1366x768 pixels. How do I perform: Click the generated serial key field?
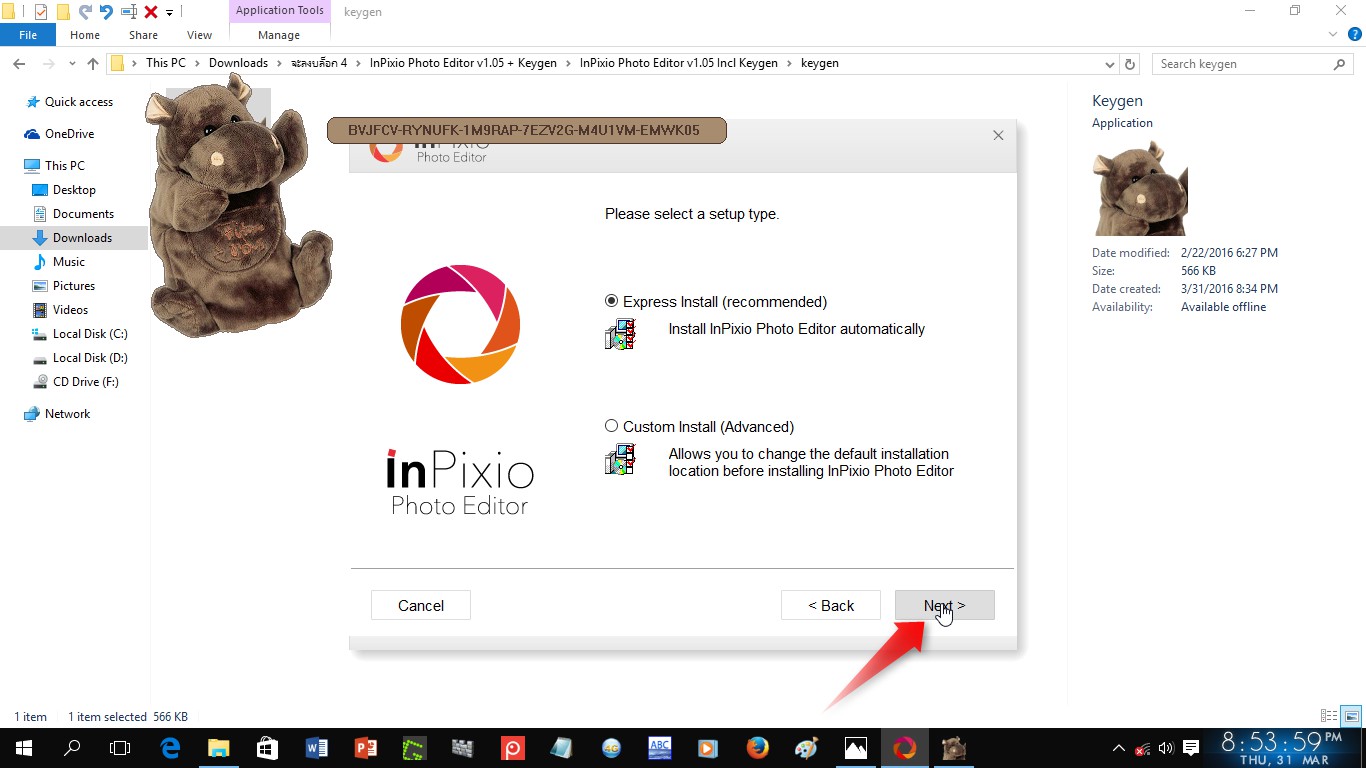point(527,131)
